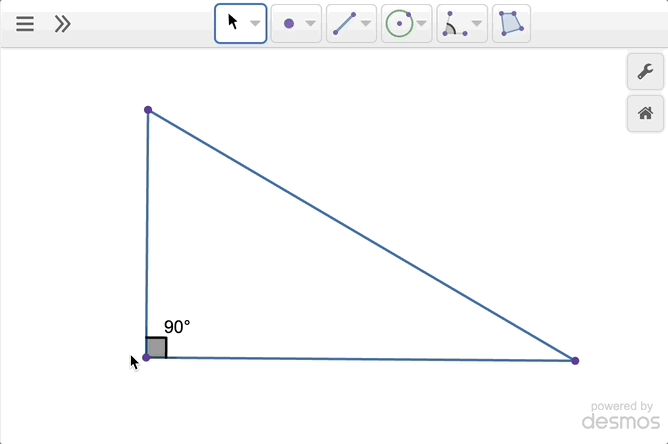Open the hamburger menu
668x444 pixels.
25,24
